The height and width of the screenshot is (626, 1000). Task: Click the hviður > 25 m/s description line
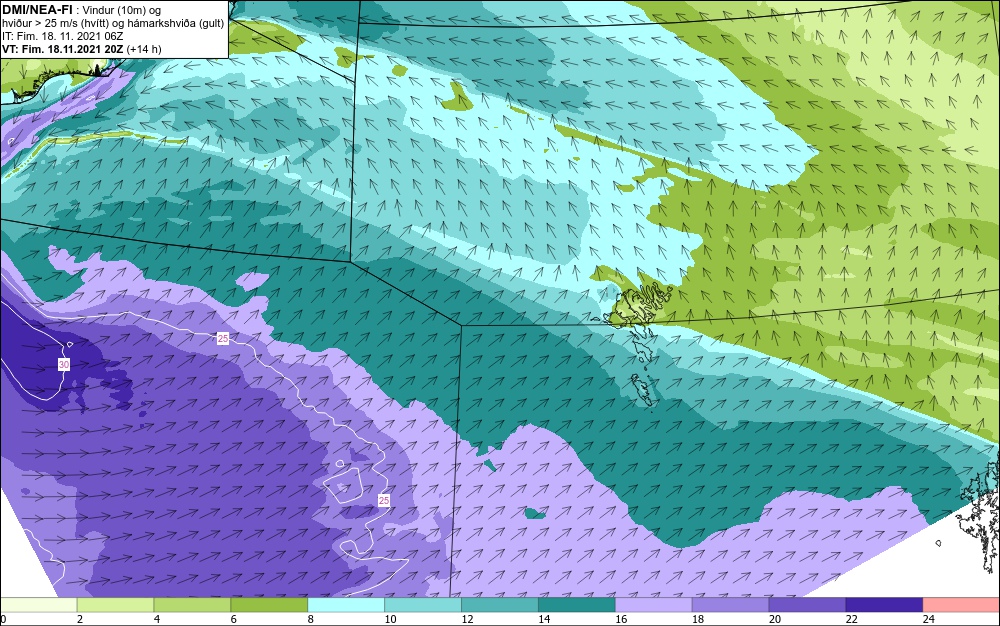click(x=113, y=23)
